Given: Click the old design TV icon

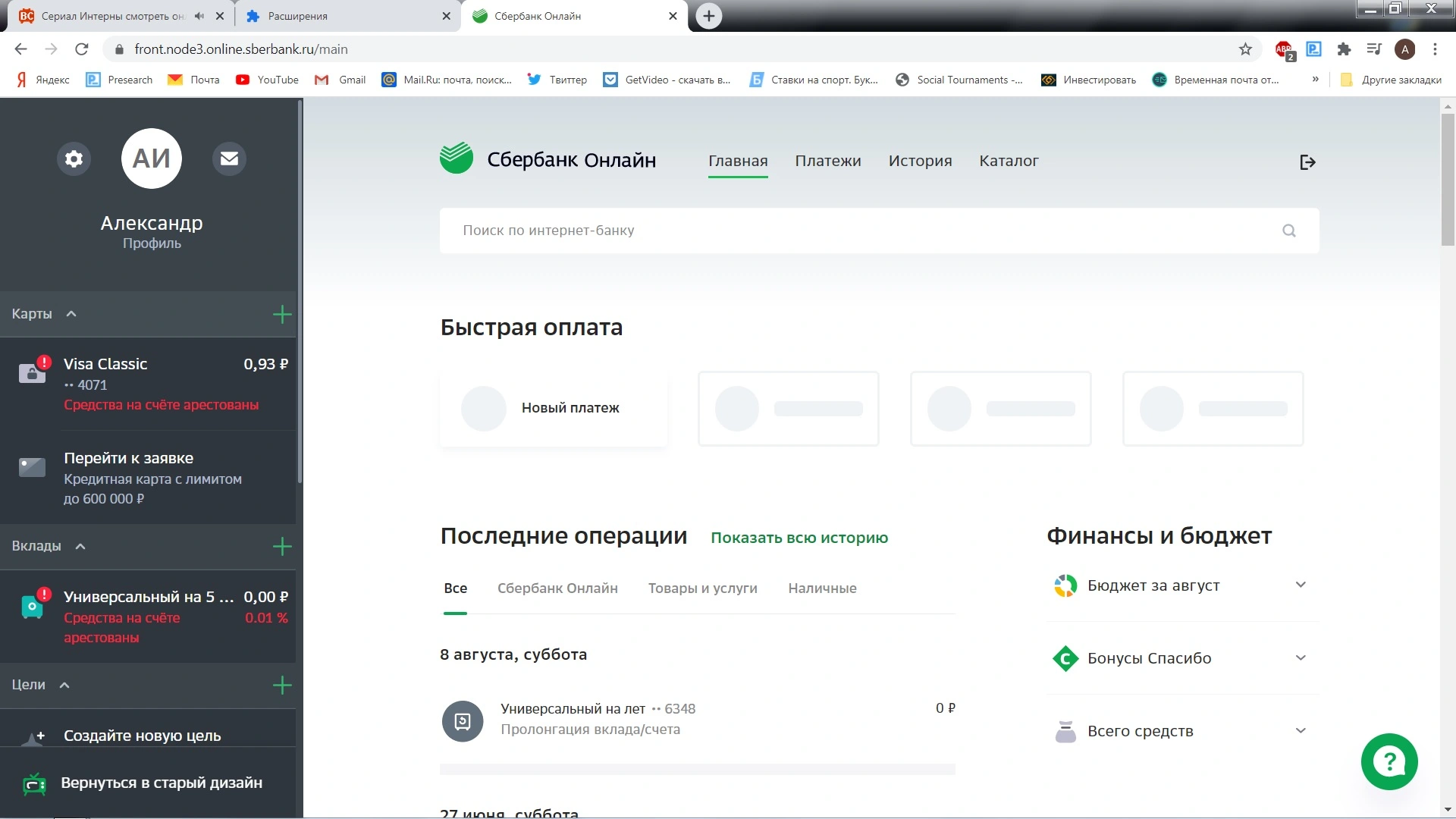Looking at the screenshot, I should [34, 783].
